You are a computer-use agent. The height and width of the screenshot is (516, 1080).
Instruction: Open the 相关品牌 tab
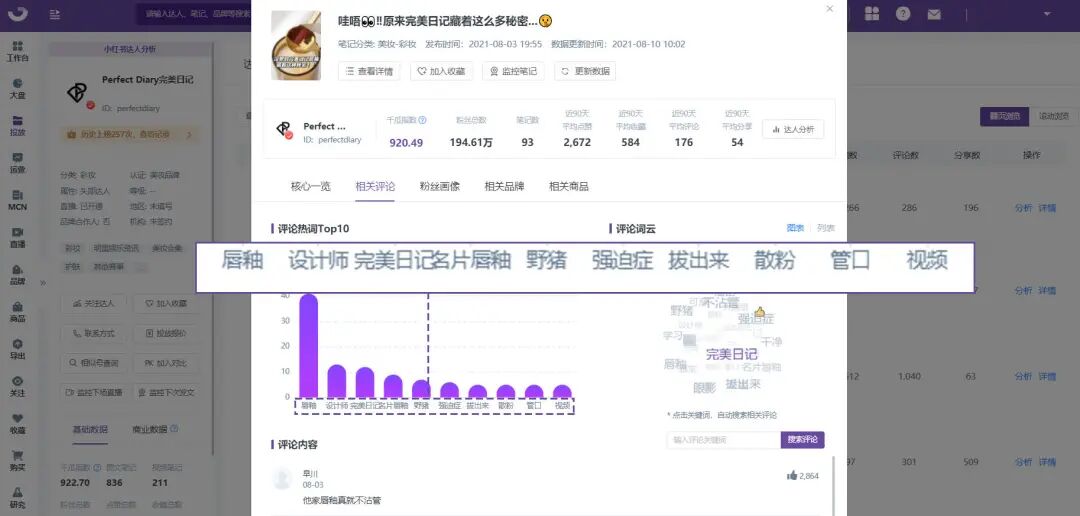pos(504,186)
